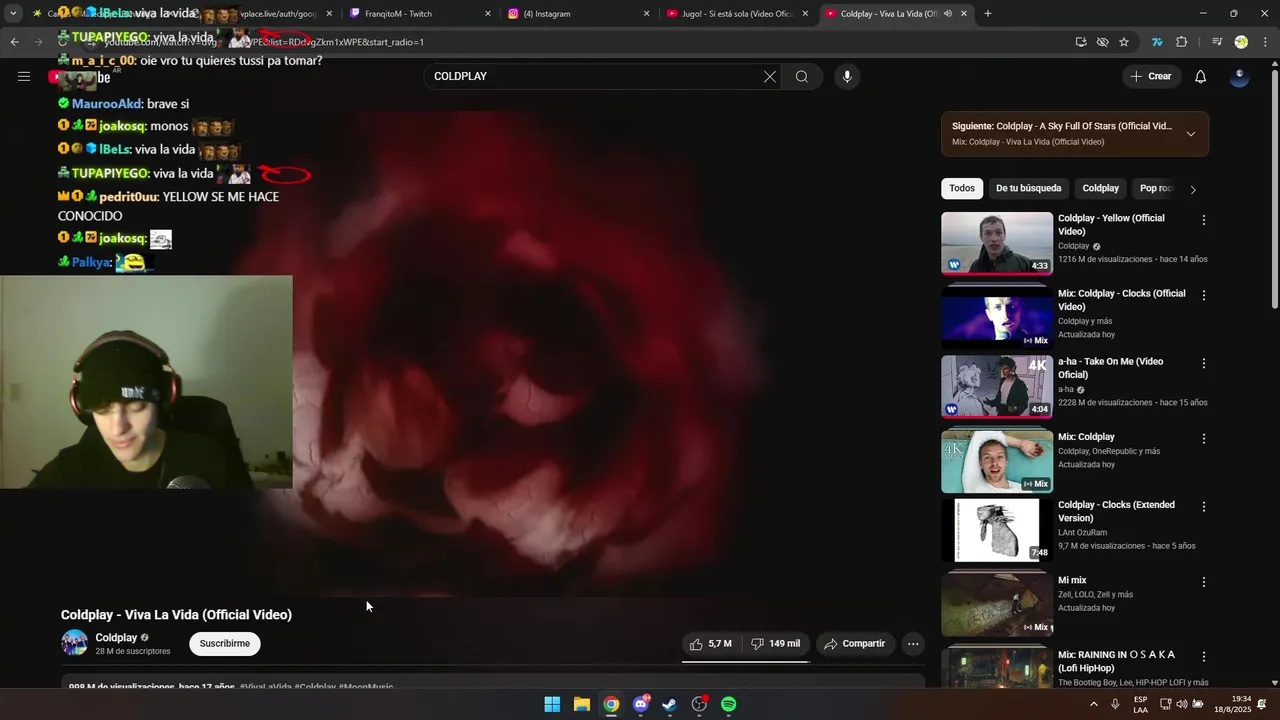1280x720 pixels.
Task: Open options for Coldplay - Yellow video
Action: (x=1204, y=220)
